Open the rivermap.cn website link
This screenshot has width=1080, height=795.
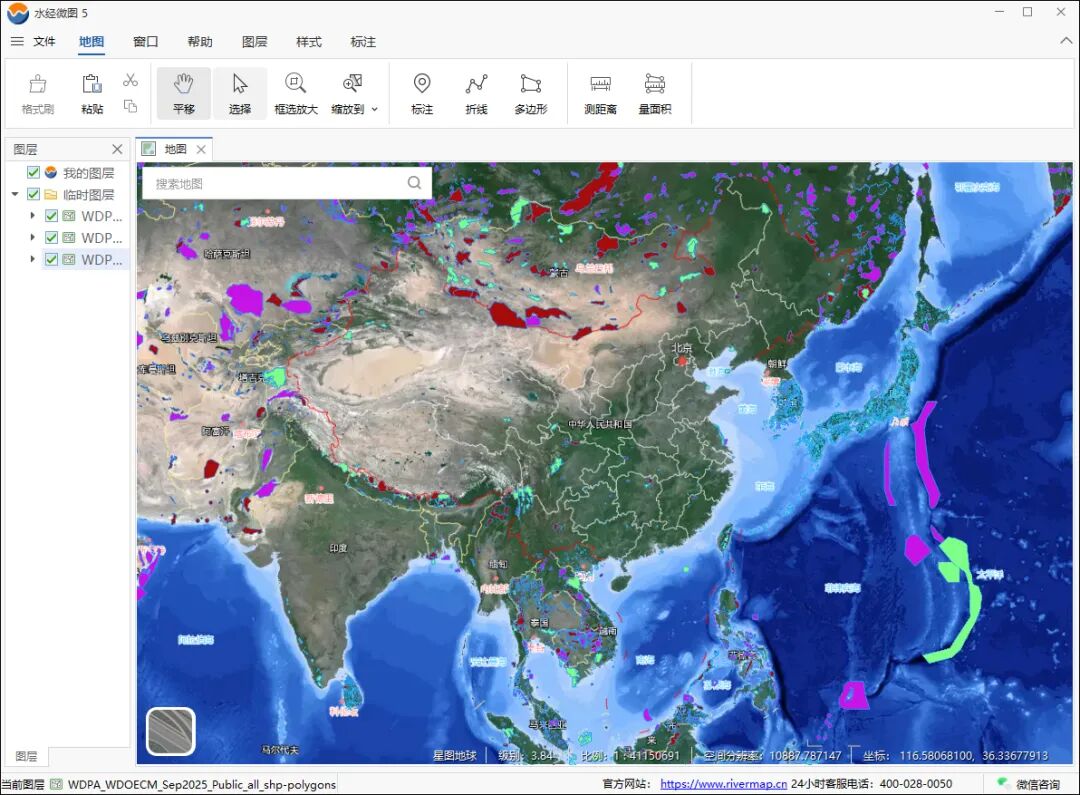pos(723,784)
